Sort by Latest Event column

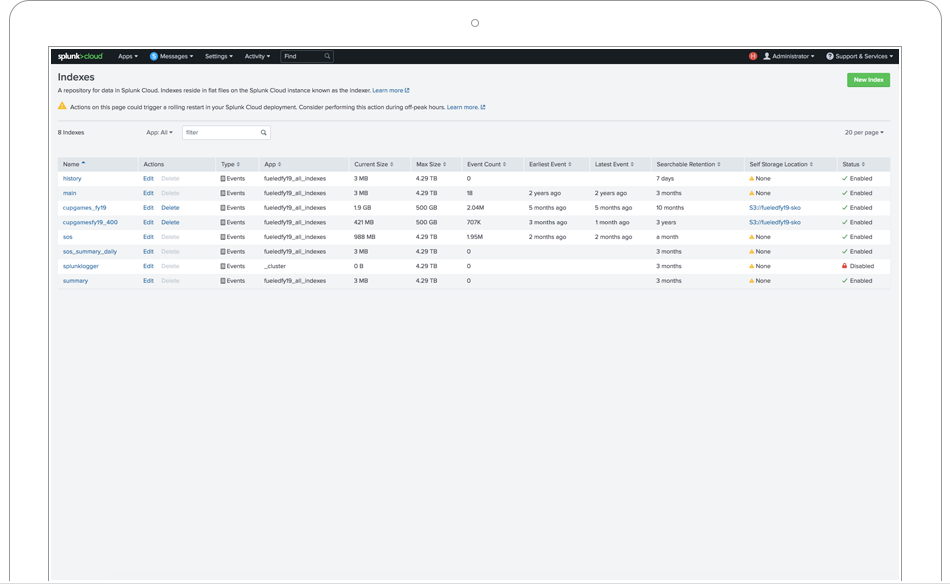click(614, 164)
